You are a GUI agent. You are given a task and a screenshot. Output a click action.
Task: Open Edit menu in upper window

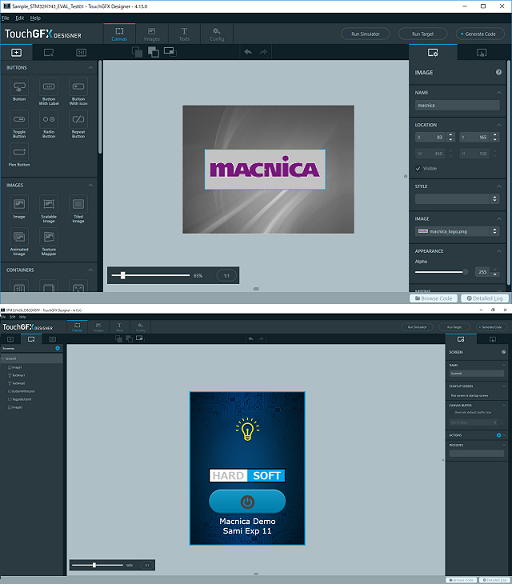[19, 18]
